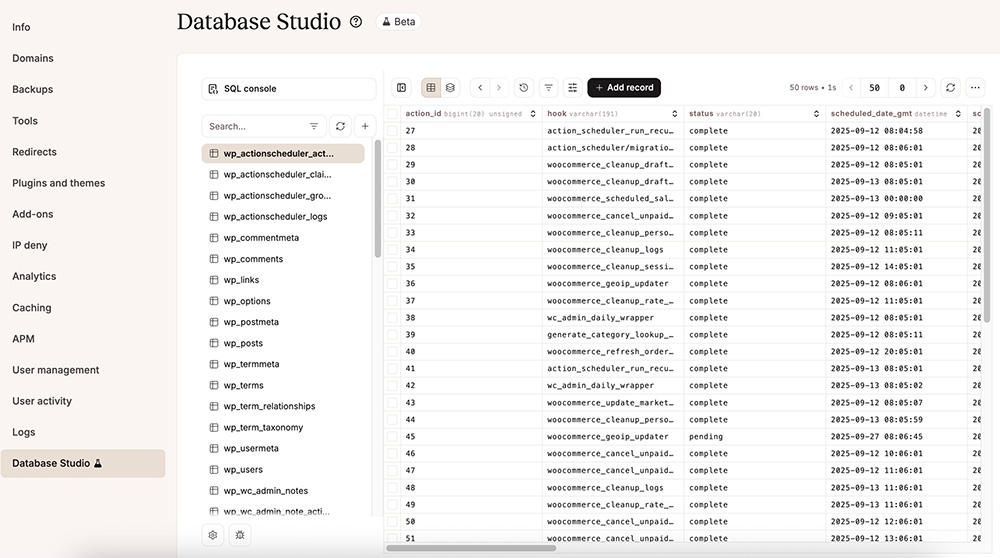Image resolution: width=1000 pixels, height=558 pixels.
Task: Click the SQL console icon
Action: click(213, 89)
